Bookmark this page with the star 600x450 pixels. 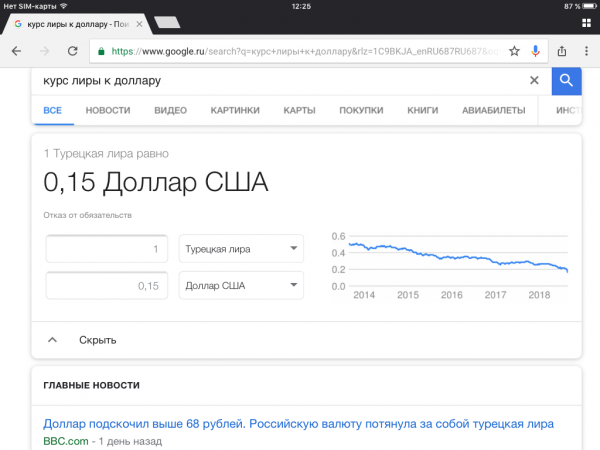(514, 50)
